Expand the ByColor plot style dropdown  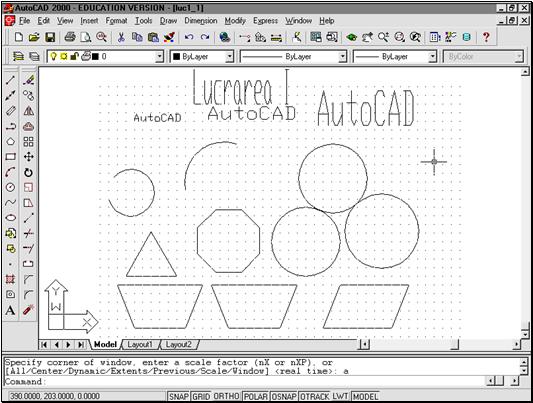pos(518,57)
